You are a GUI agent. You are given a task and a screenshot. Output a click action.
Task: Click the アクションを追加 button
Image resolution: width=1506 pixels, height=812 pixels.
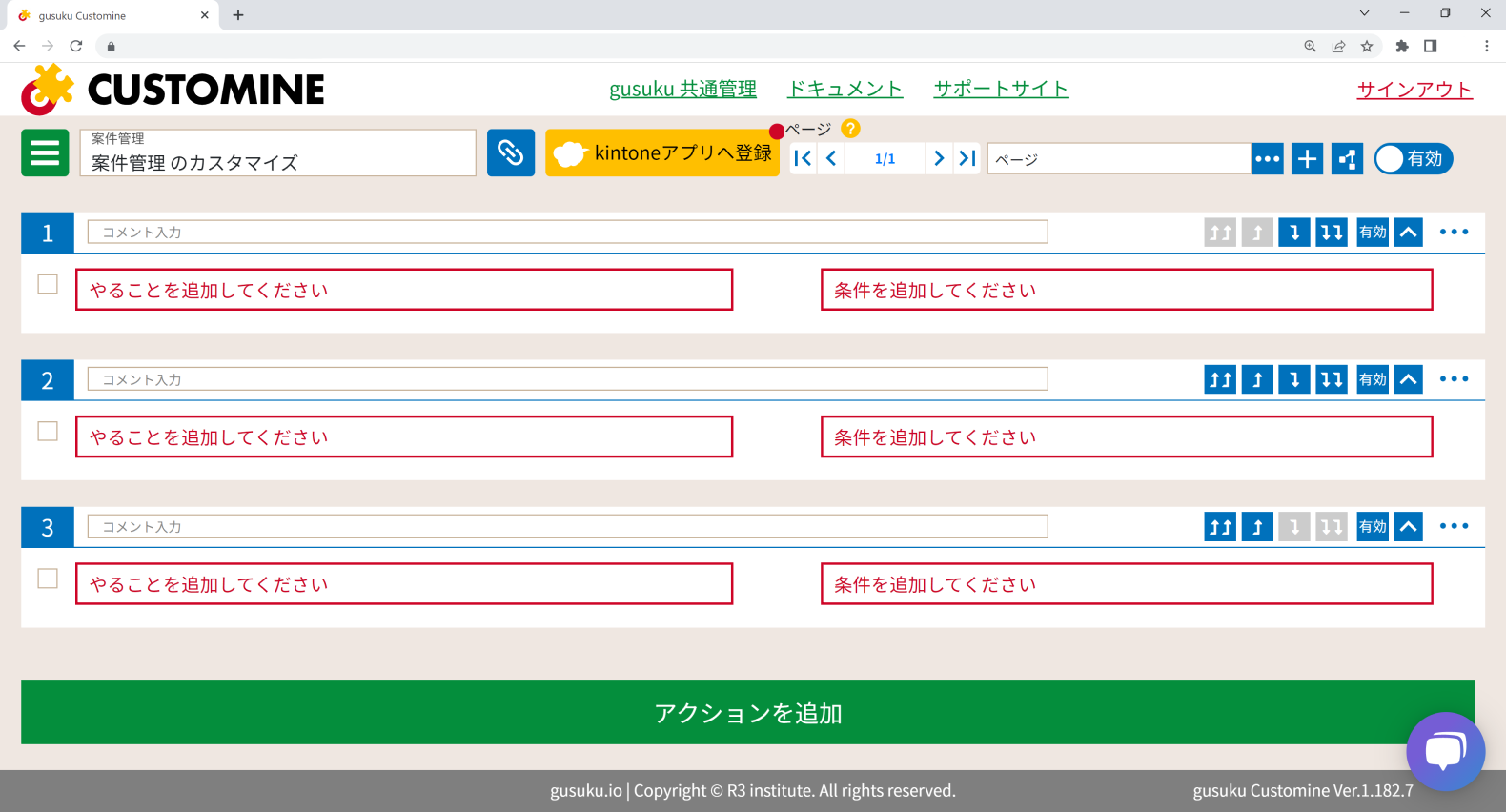pyautogui.click(x=747, y=712)
